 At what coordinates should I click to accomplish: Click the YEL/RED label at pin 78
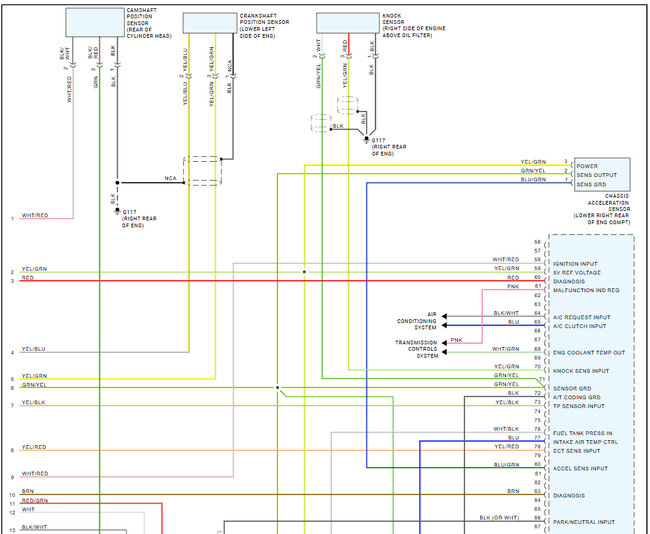click(507, 447)
